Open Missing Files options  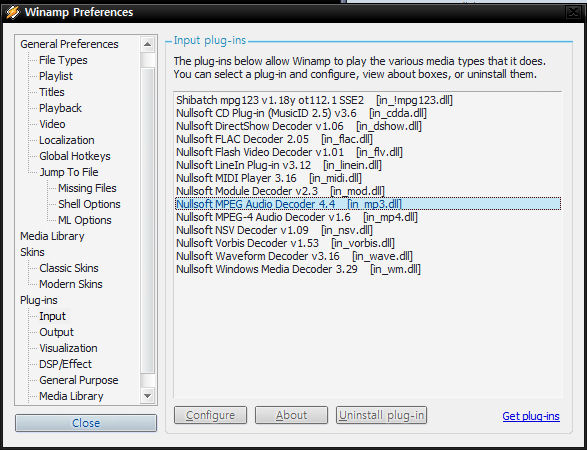point(87,188)
